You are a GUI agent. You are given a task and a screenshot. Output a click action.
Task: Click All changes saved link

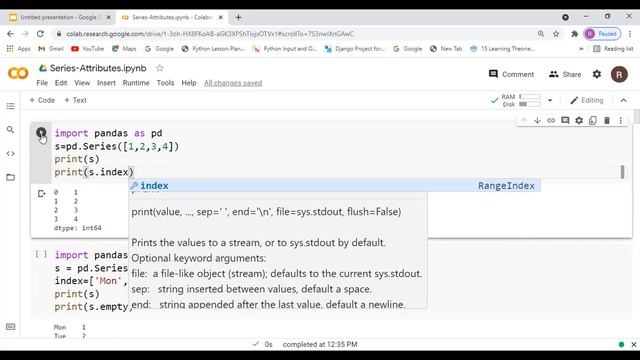coord(233,83)
